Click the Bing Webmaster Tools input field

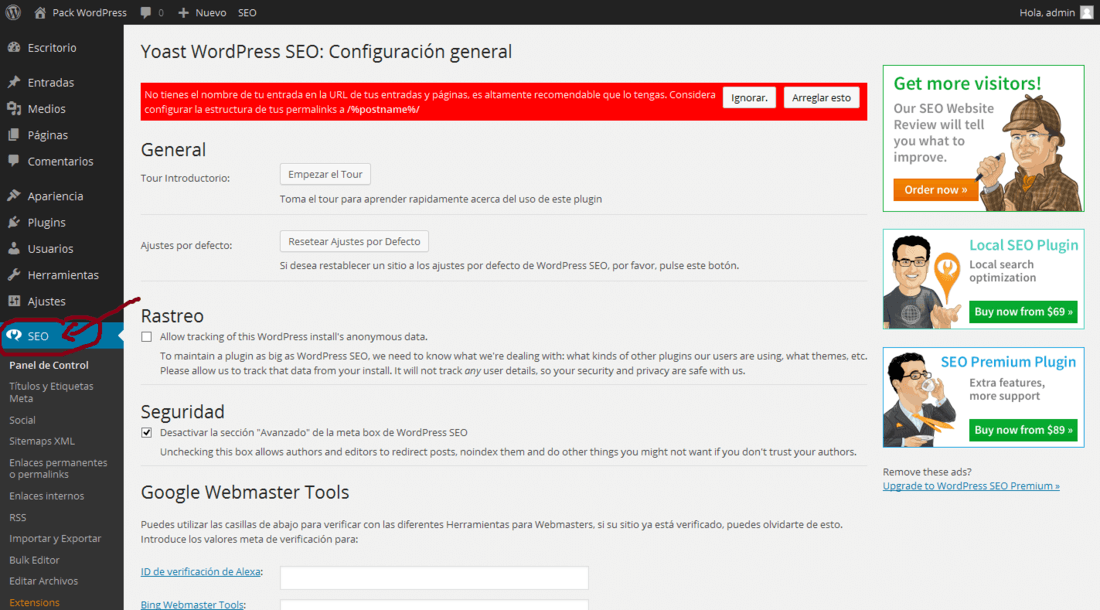[434, 605]
